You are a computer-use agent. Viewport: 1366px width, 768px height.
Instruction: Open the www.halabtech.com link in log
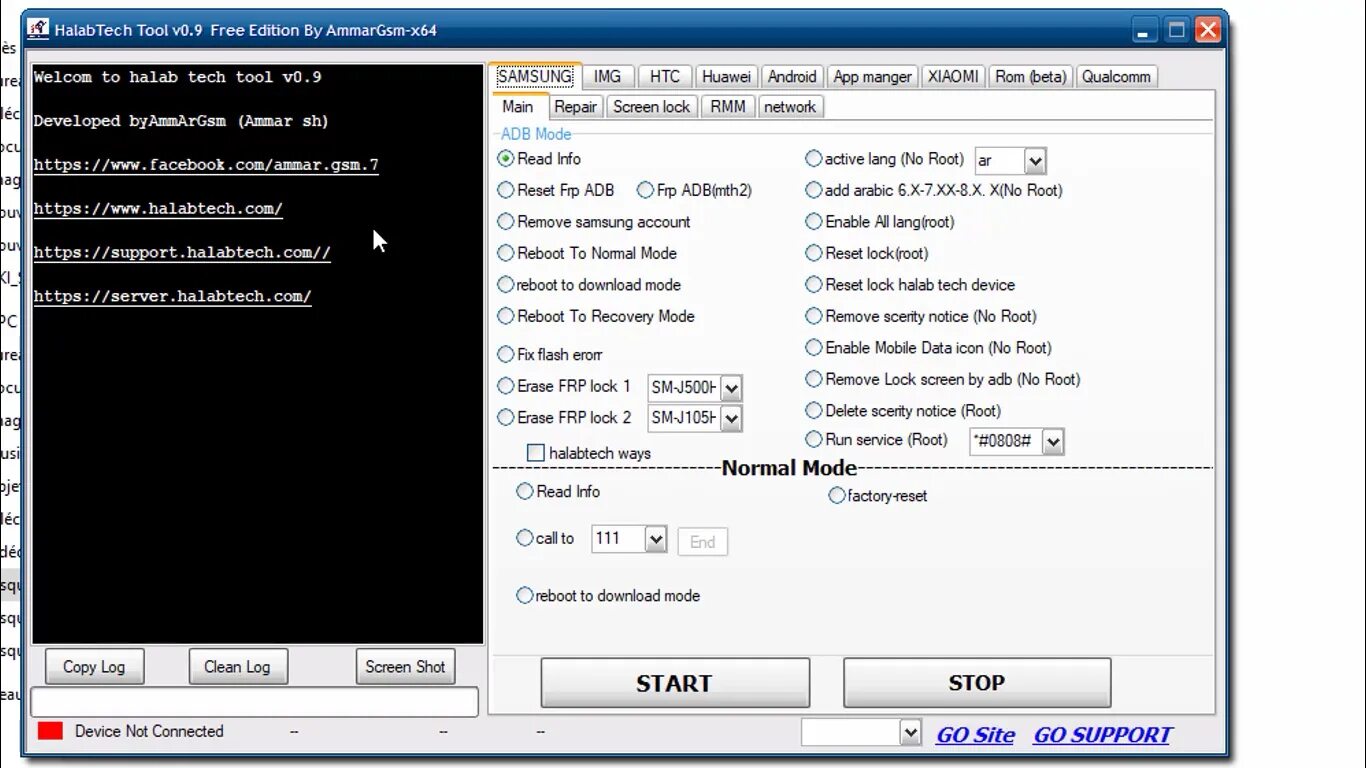(158, 209)
